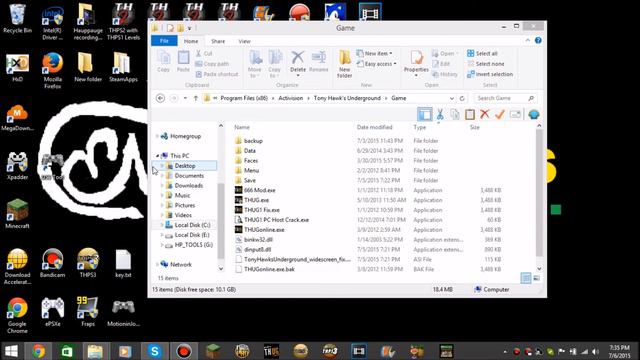Click the ribbon Paste button
This screenshot has width=640, height=360.
click(183, 62)
